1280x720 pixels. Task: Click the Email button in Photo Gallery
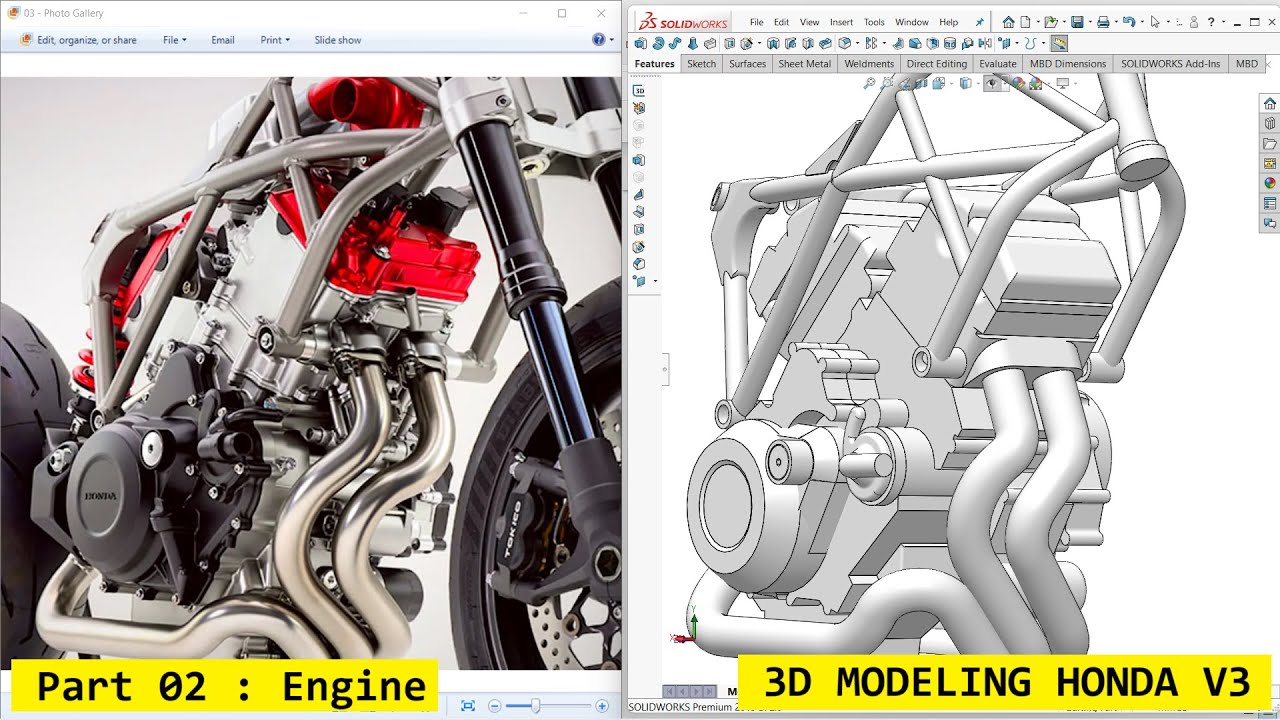tap(223, 40)
